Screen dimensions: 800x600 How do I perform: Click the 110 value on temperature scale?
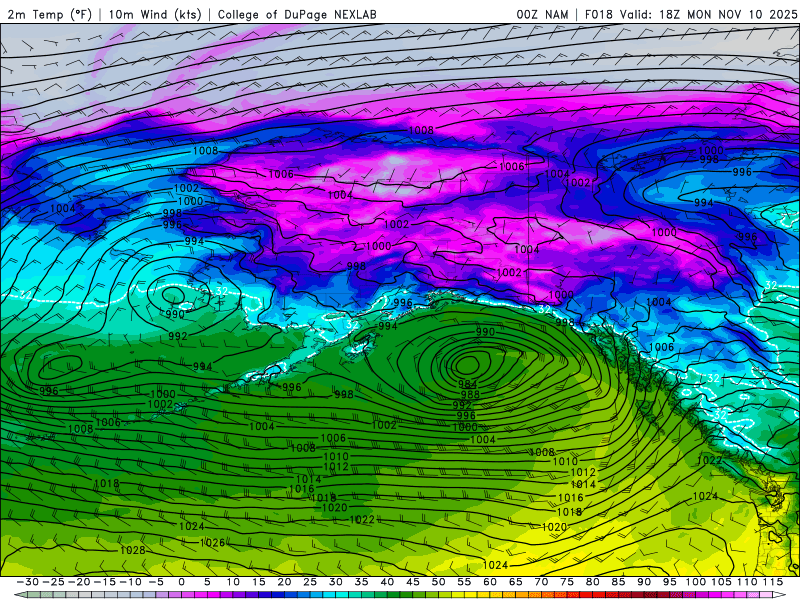[747, 582]
